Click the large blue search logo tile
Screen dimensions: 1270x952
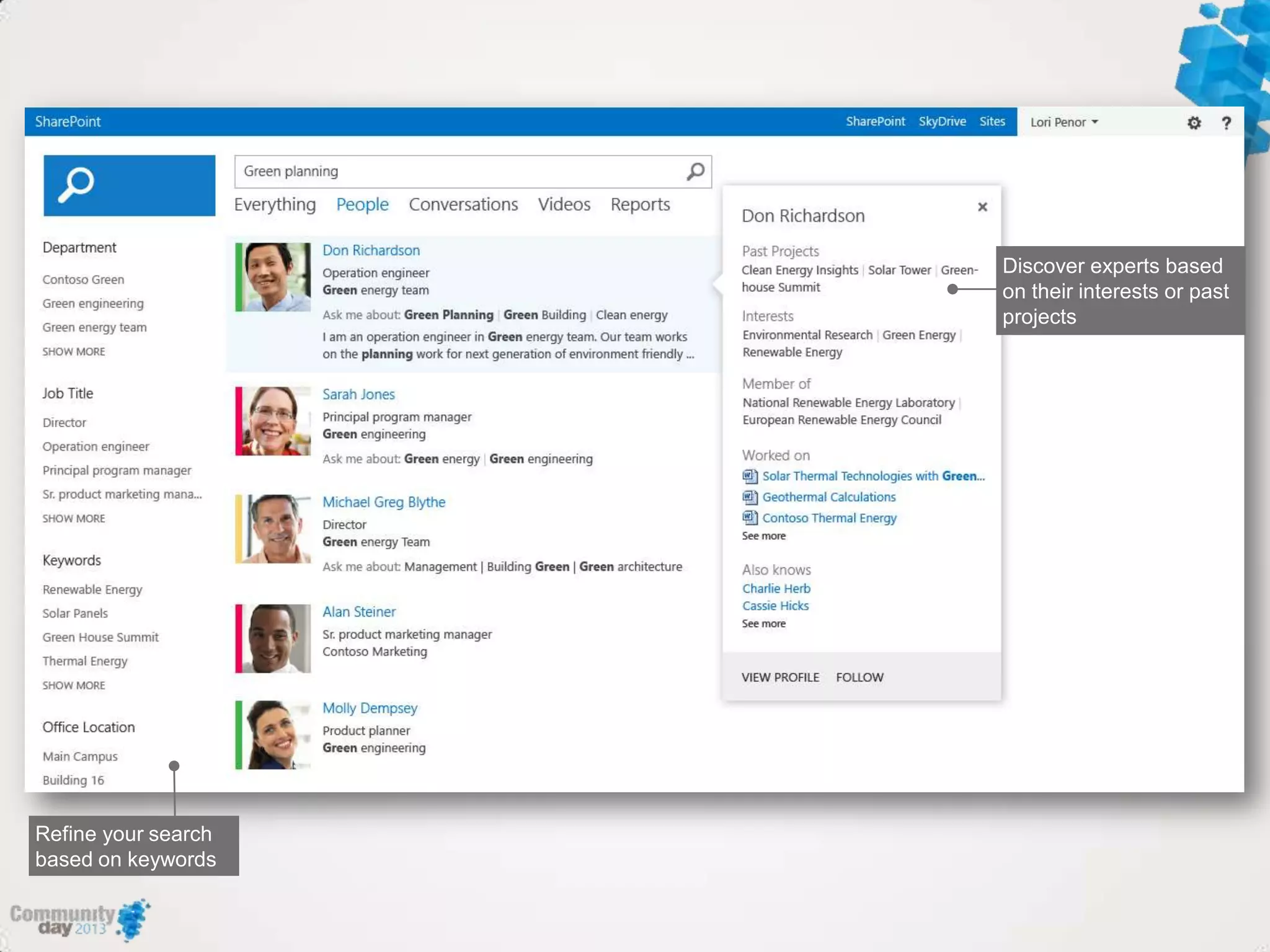coord(129,185)
